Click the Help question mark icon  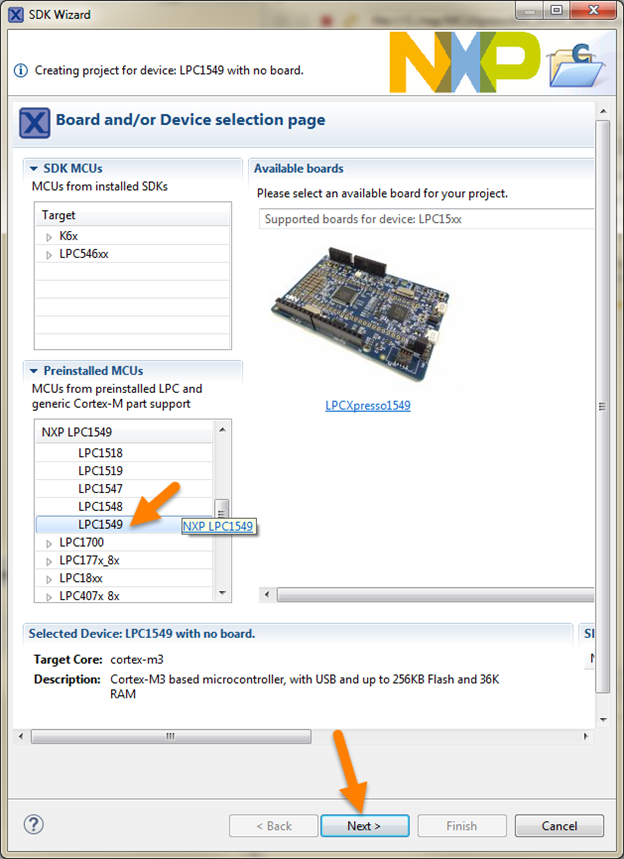(34, 824)
